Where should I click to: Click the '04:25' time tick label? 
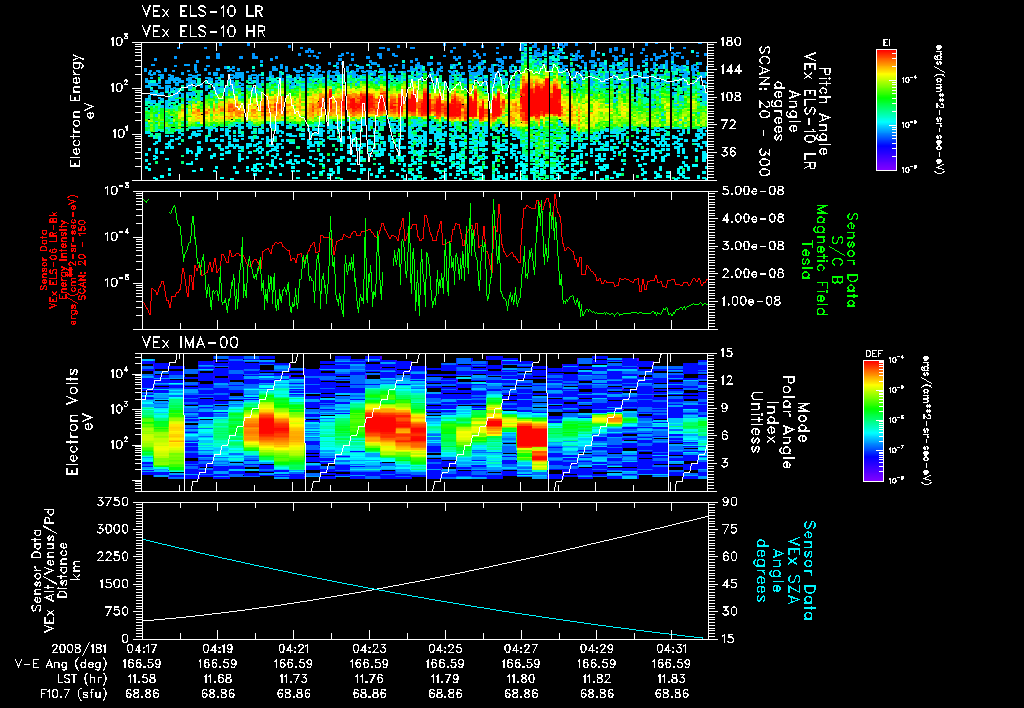point(445,650)
